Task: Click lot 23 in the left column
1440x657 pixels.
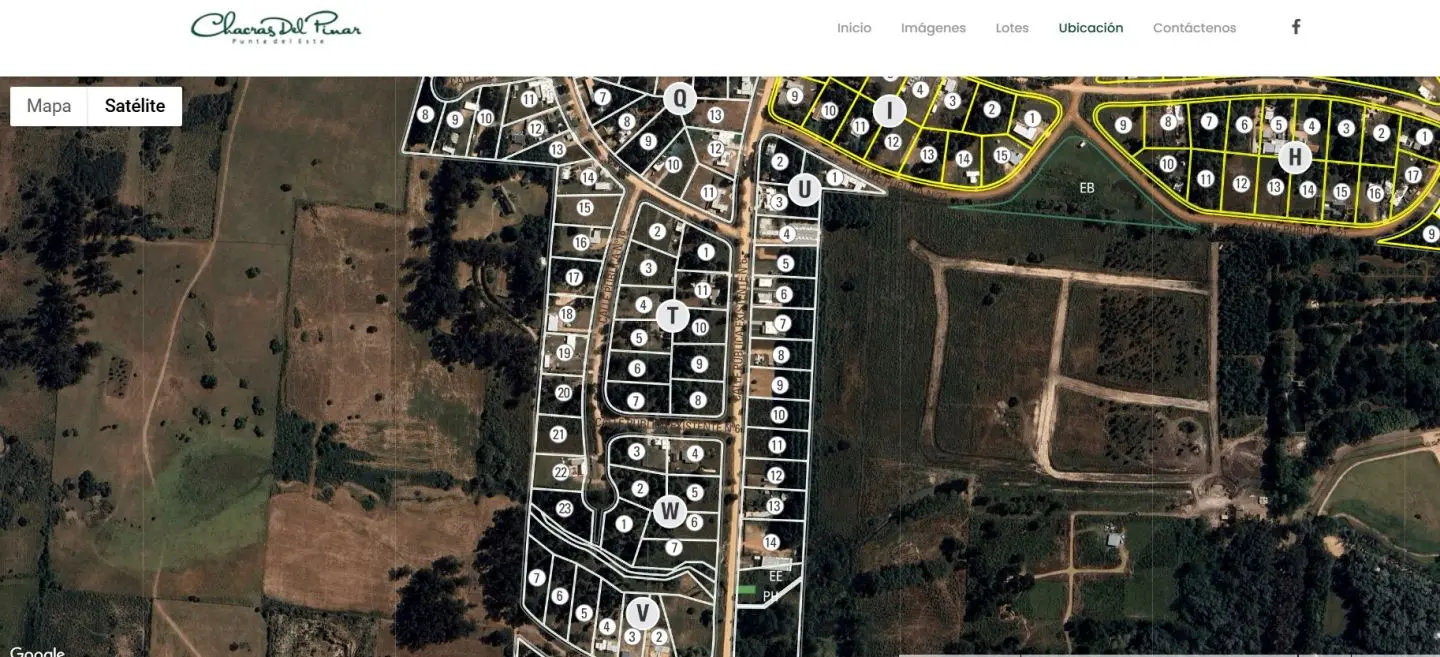Action: (x=564, y=508)
